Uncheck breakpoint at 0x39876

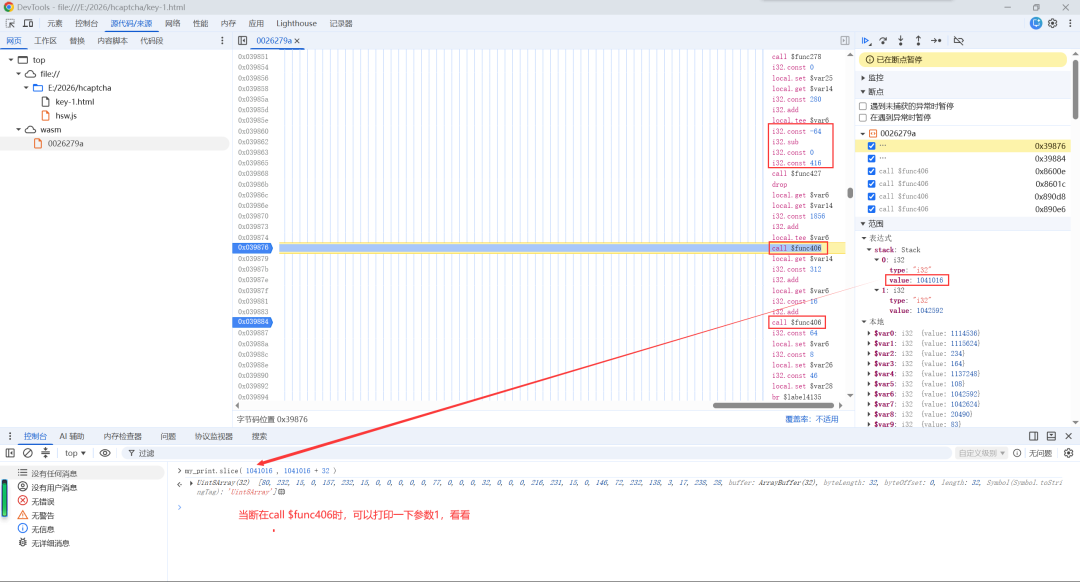(x=871, y=146)
